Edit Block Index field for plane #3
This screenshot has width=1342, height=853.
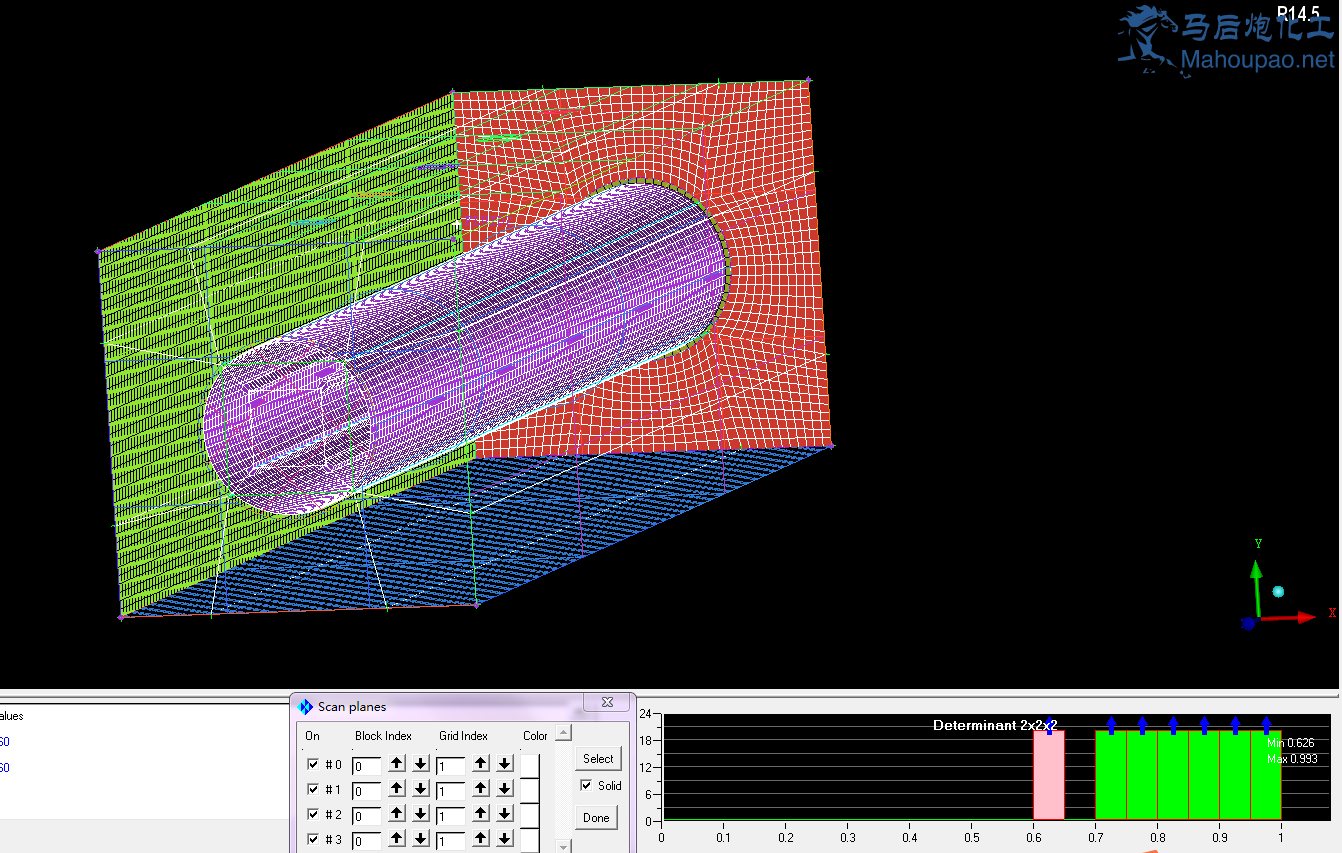(367, 841)
